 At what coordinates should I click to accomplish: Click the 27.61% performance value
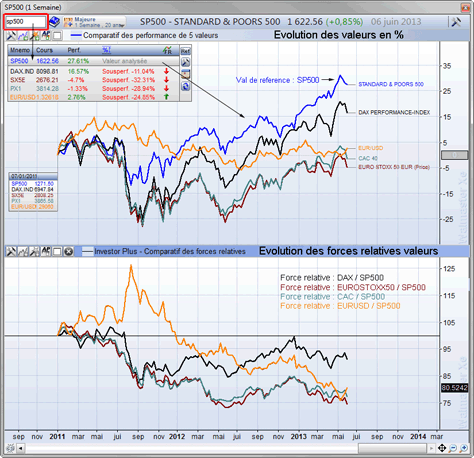click(78, 61)
